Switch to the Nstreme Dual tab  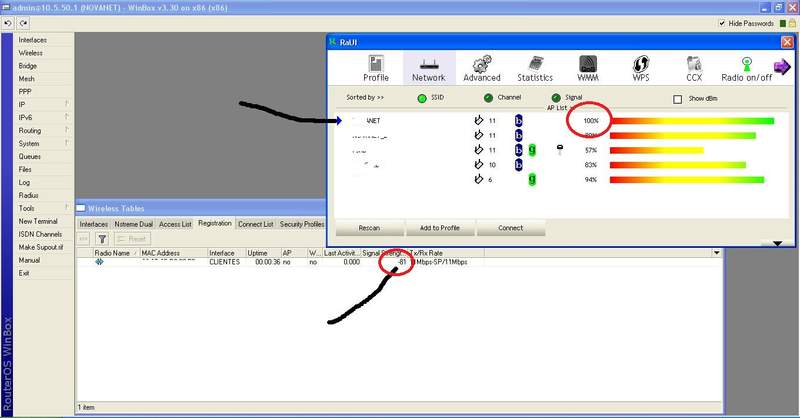point(134,224)
